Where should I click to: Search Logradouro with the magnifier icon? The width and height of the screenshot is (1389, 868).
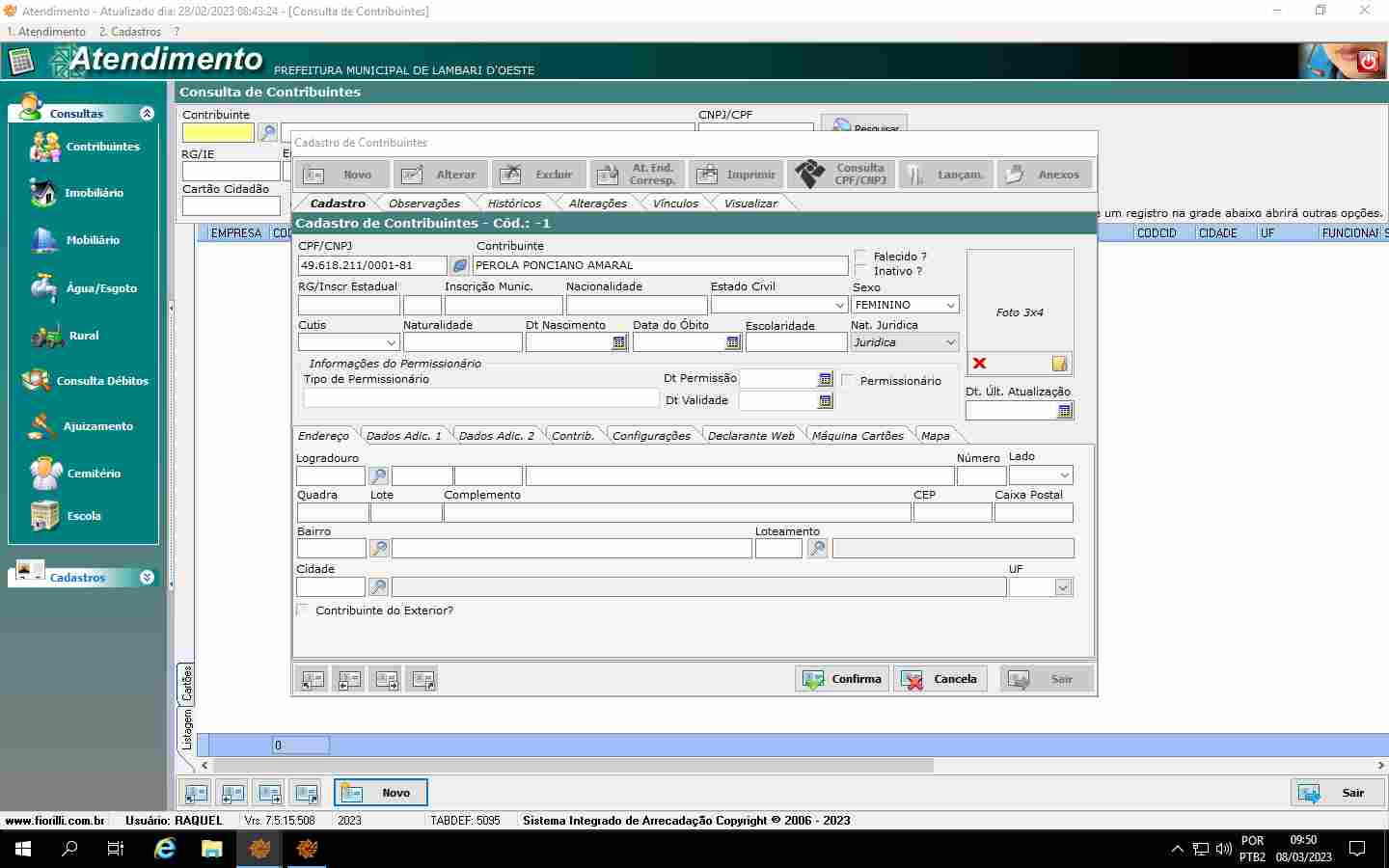(x=379, y=475)
